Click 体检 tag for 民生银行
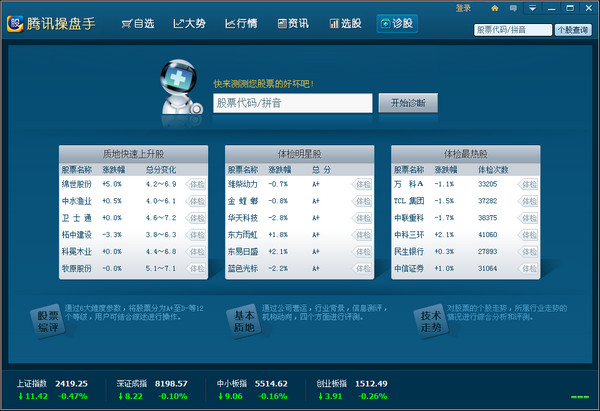This screenshot has height=411, width=600. 528,252
